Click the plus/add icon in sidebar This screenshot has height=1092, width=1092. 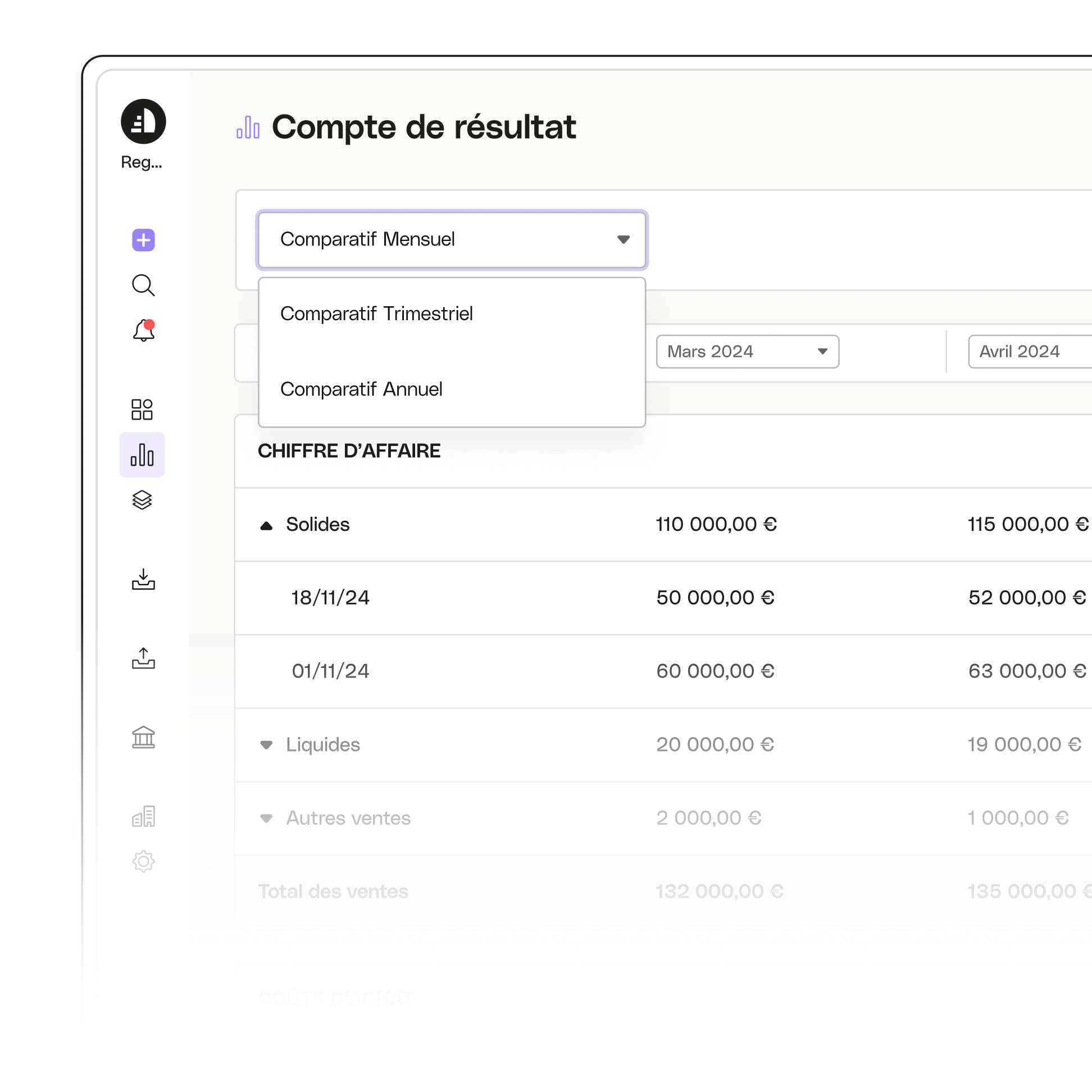coord(143,240)
